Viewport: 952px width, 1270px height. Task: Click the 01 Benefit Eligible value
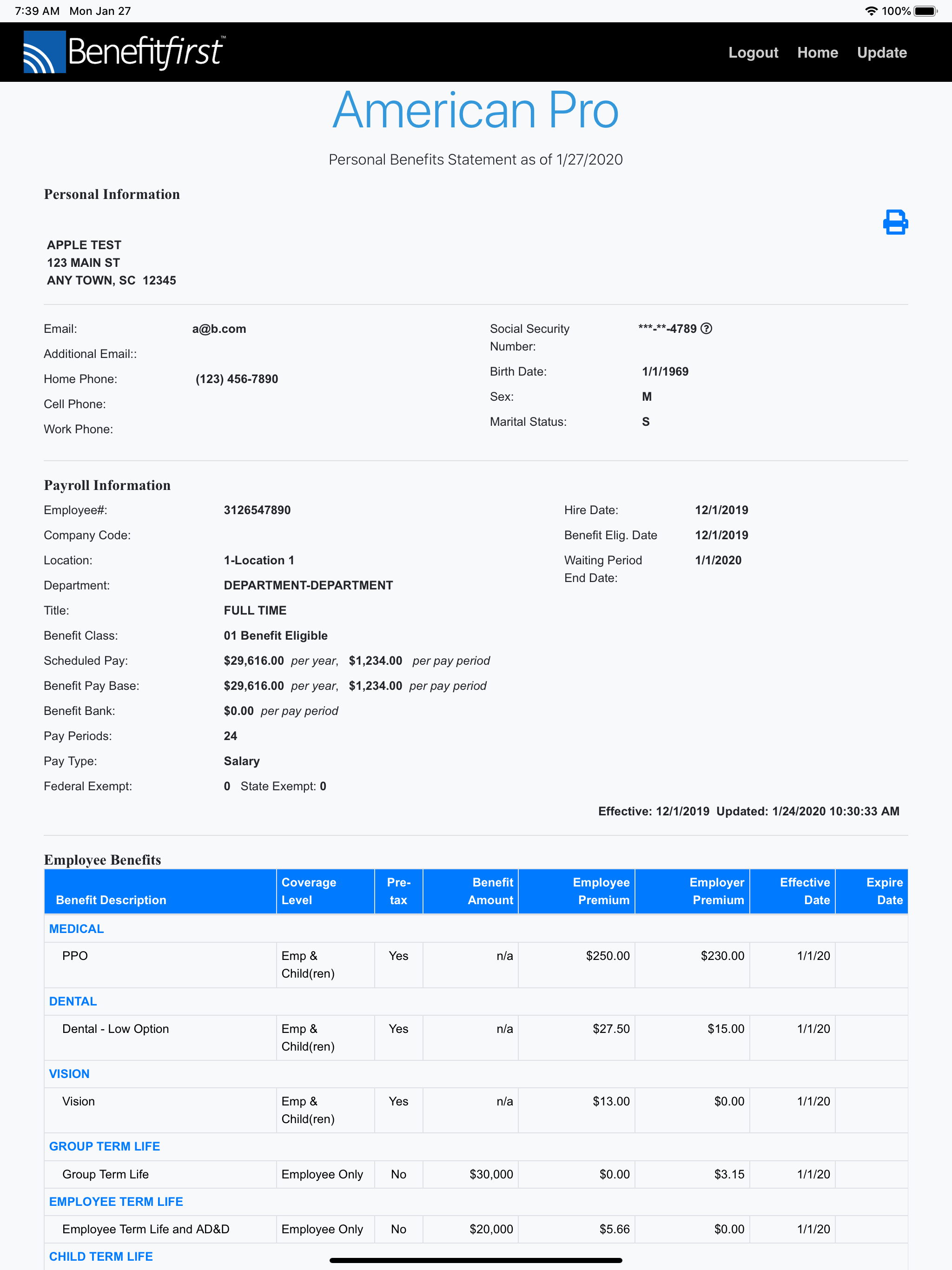click(276, 635)
